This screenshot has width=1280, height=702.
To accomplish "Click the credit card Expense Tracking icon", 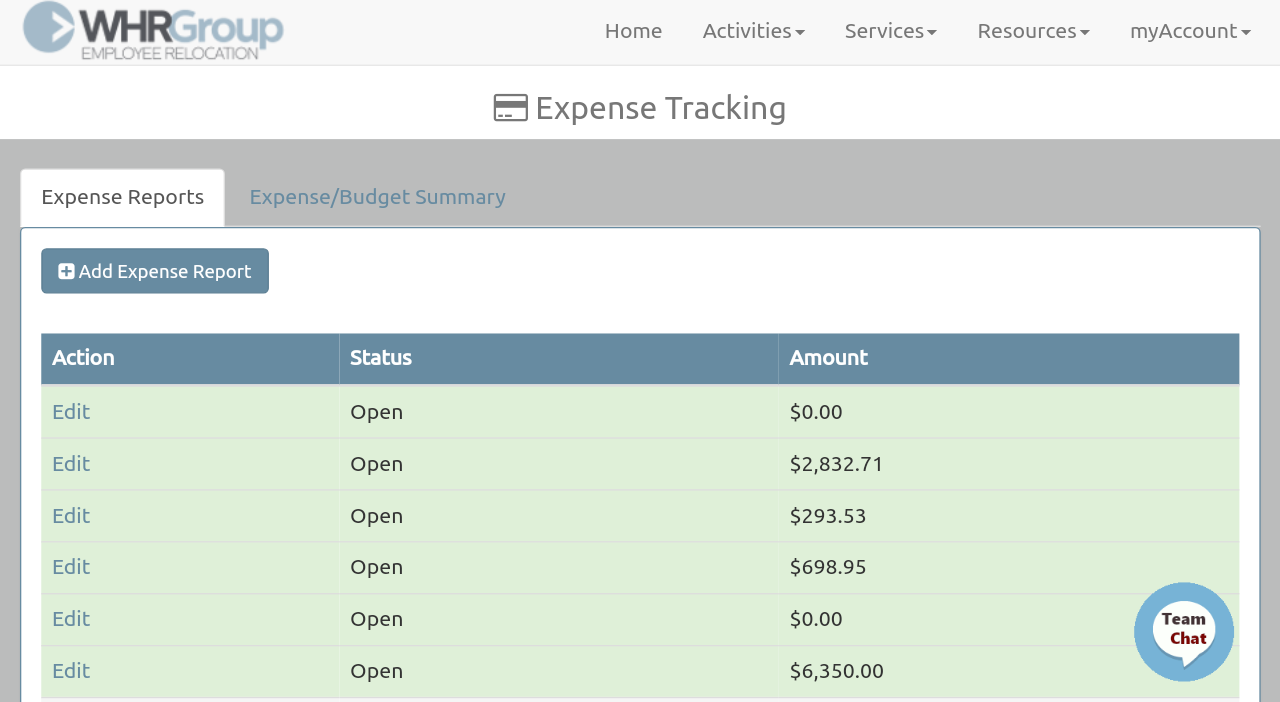I will (x=510, y=108).
